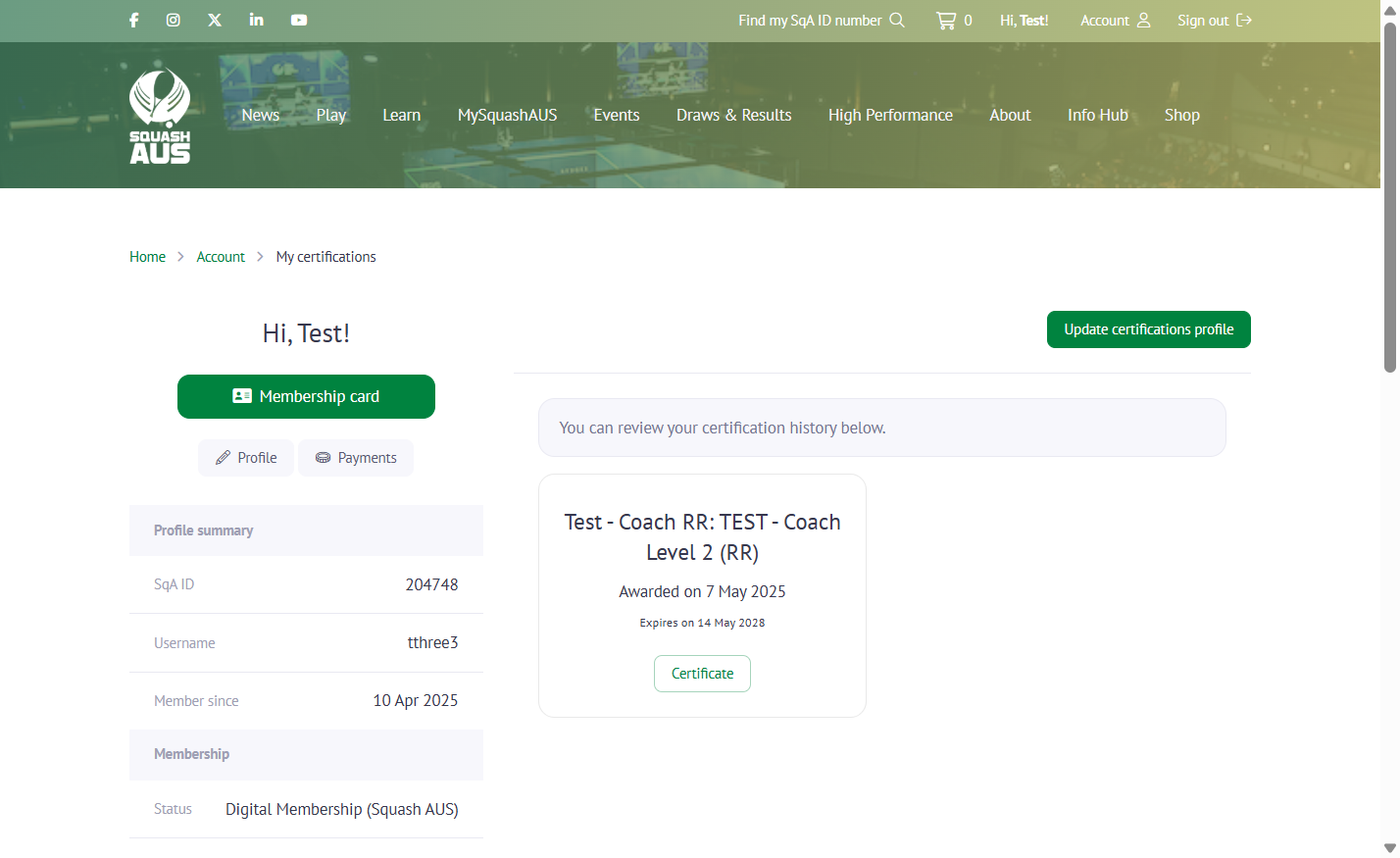
Task: Click the username tthree3
Action: (433, 642)
